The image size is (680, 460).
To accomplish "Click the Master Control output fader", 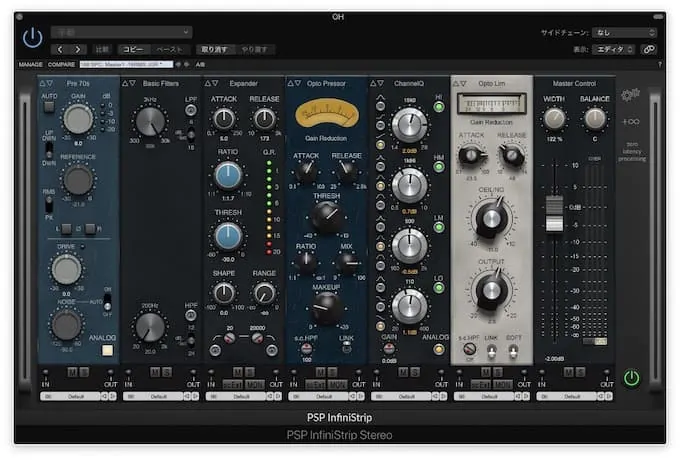I will click(554, 213).
